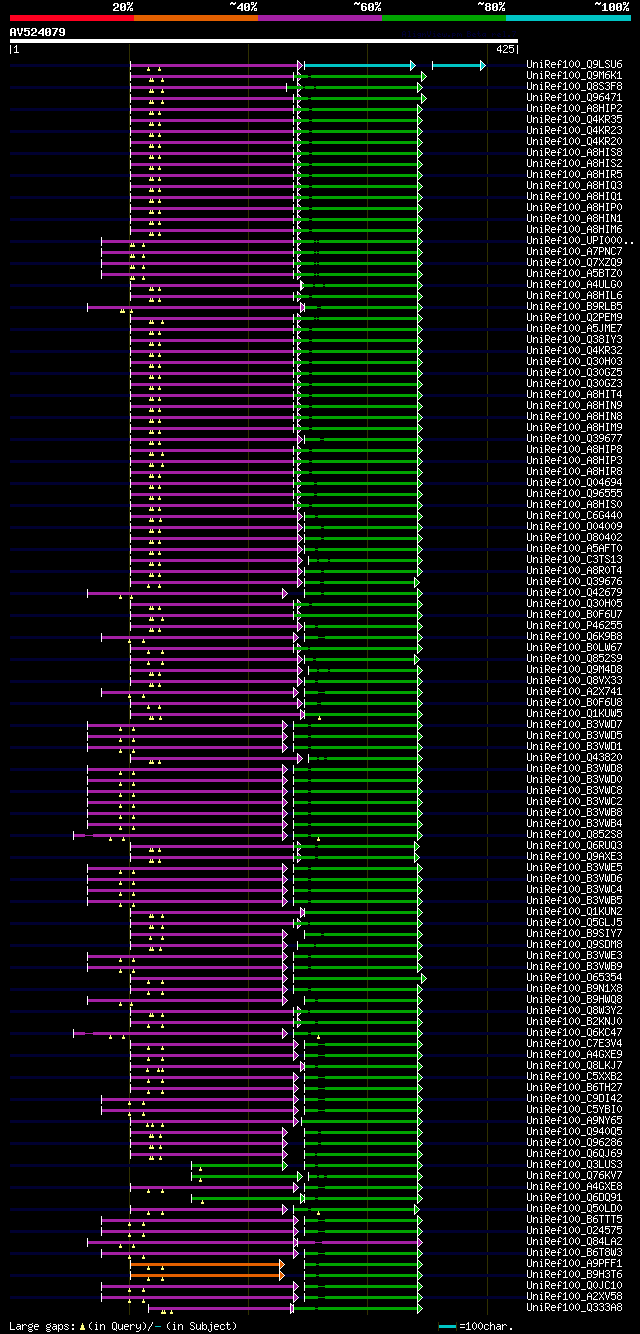
Task: Click label UniRef100_Q84LA2
Action: coord(574,1242)
